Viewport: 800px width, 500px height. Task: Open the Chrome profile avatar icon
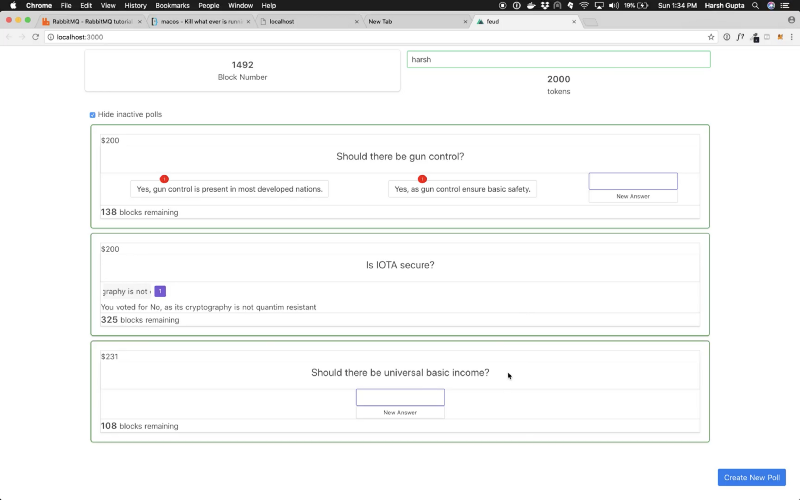(791, 20)
